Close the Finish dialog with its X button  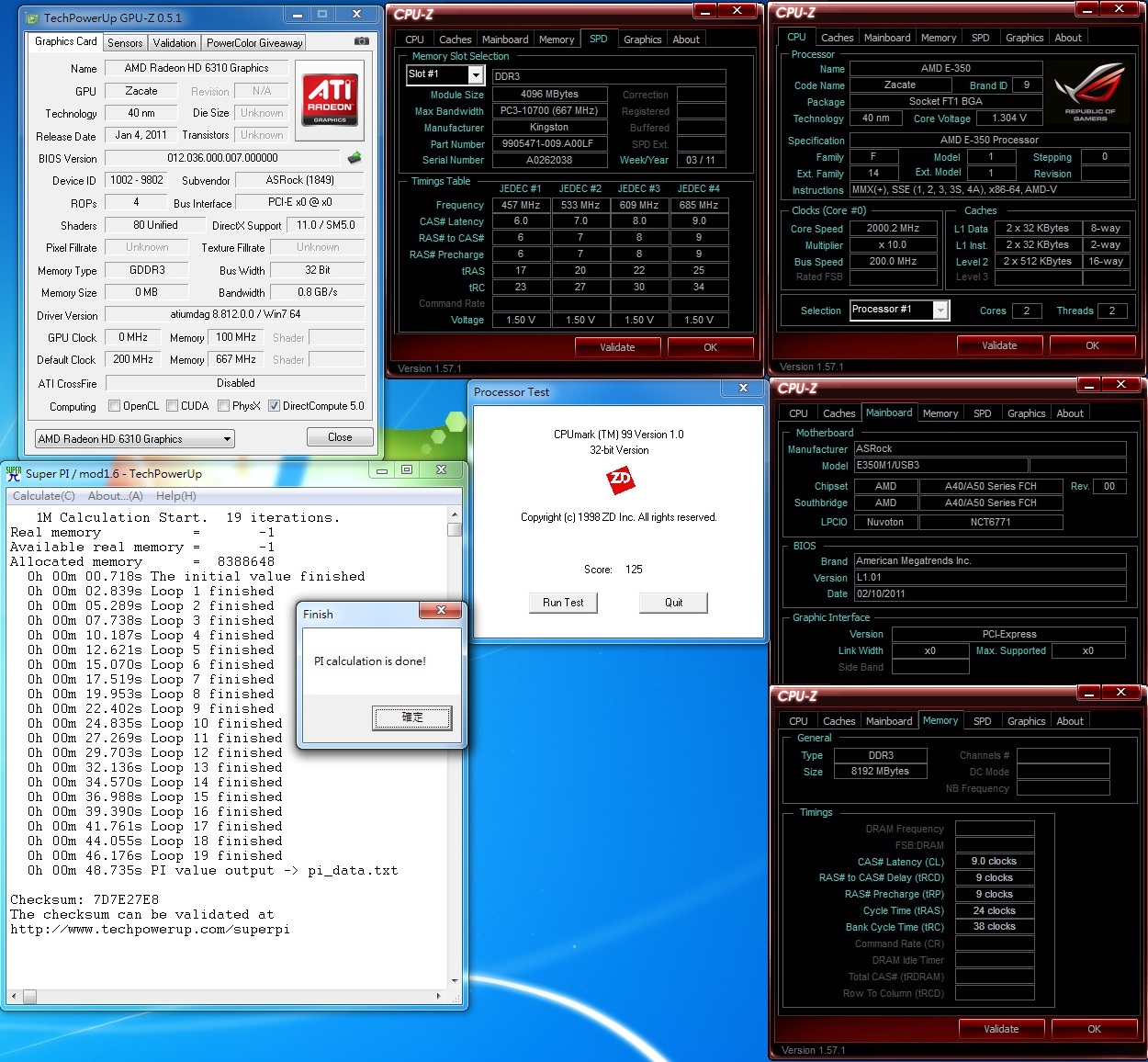click(x=442, y=611)
